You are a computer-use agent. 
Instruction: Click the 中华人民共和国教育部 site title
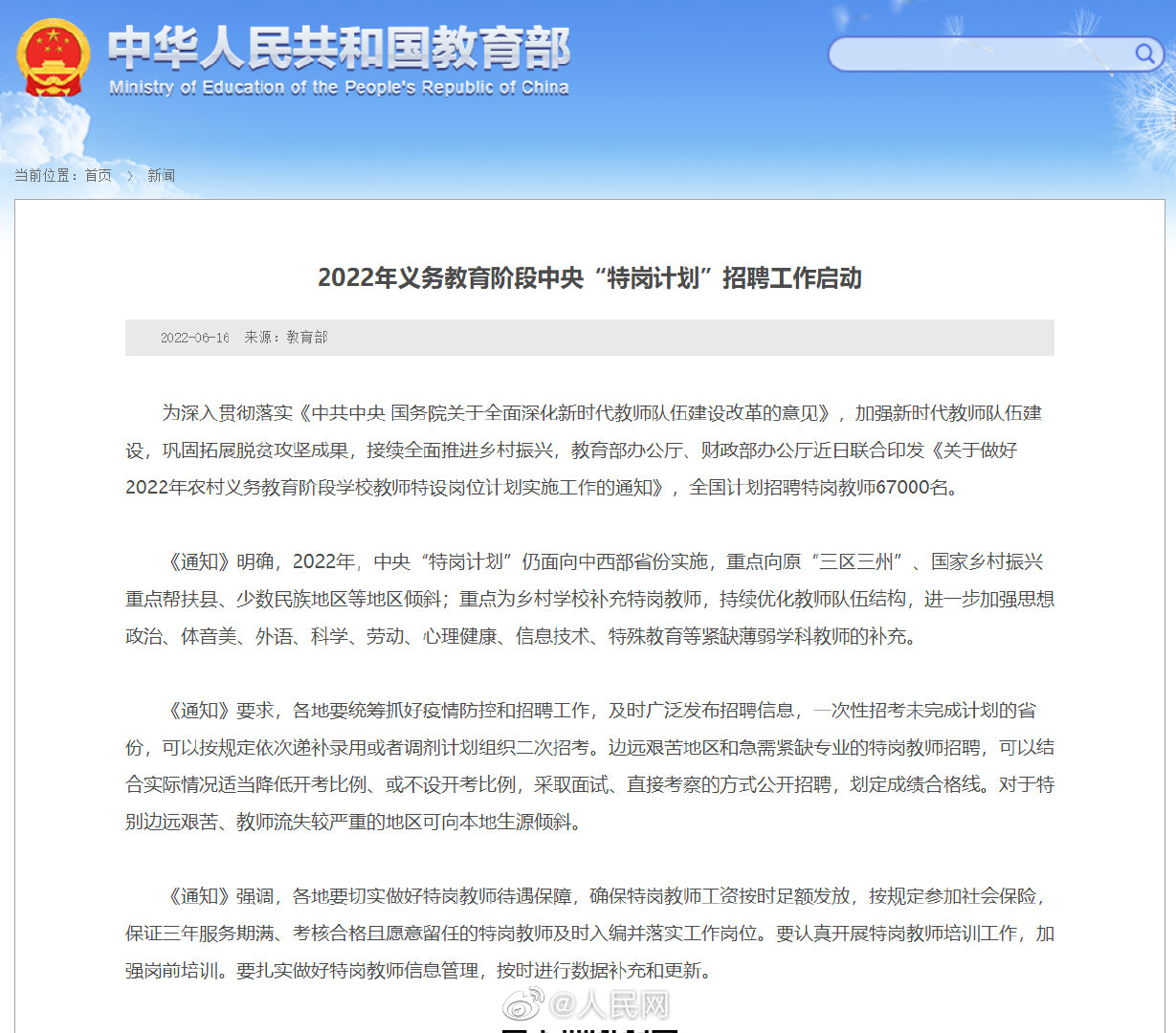click(x=339, y=48)
